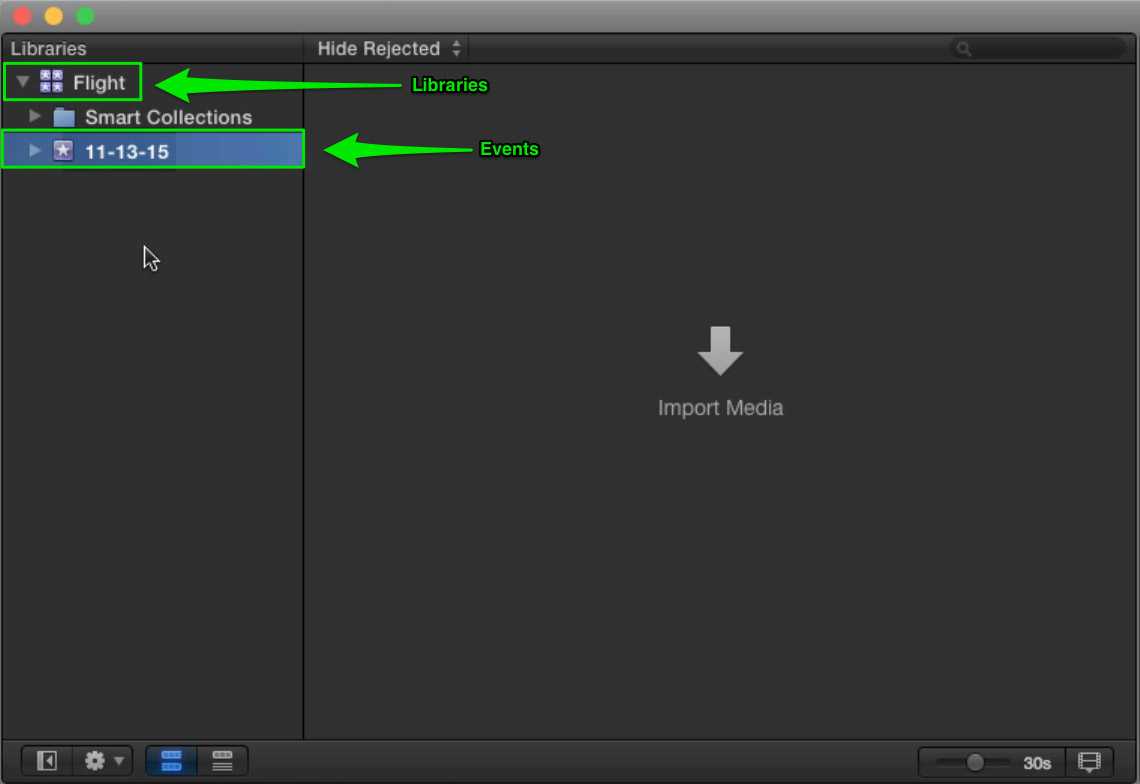Zoom window with the green button
The image size is (1140, 784).
pos(85,16)
